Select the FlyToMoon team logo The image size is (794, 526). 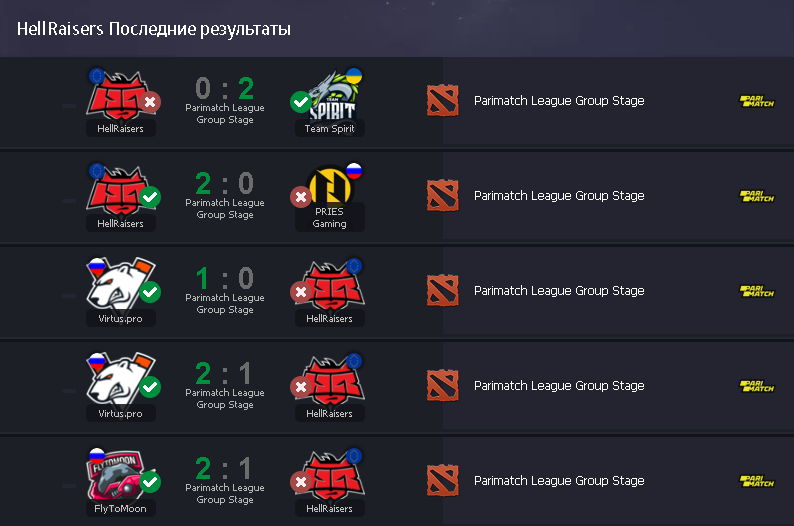click(116, 475)
